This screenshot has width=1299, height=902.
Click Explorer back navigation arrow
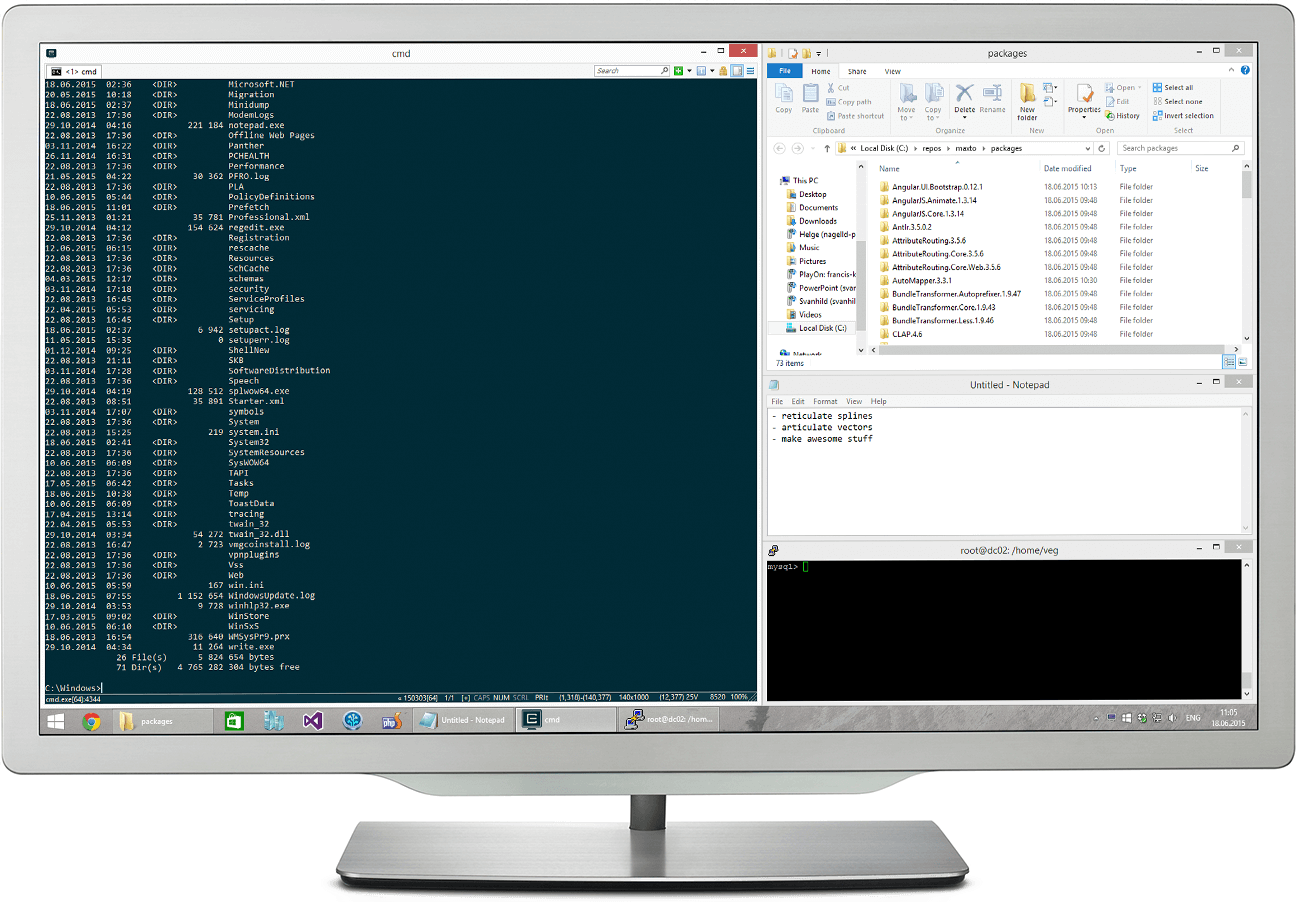(x=779, y=148)
